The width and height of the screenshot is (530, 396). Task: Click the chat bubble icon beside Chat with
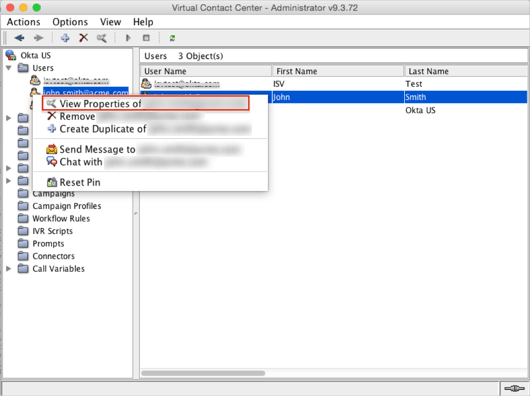pos(51,162)
